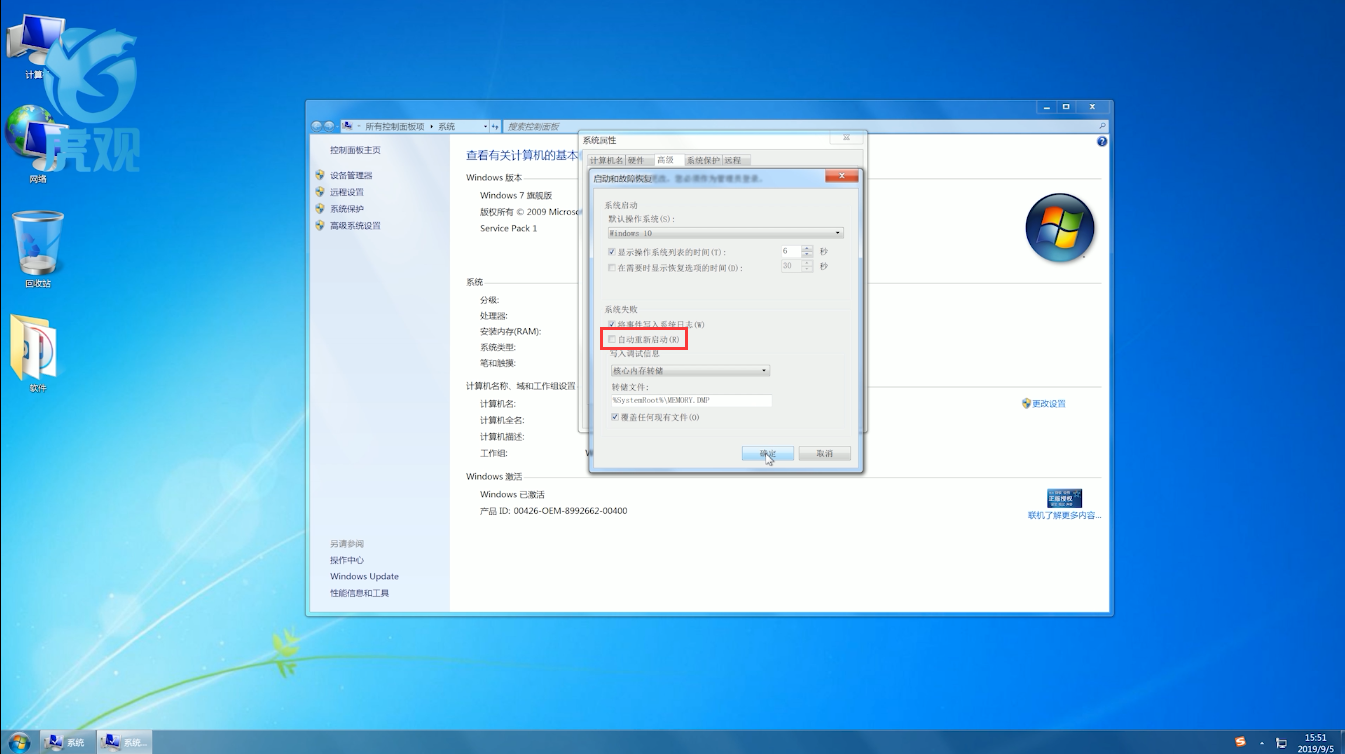Click the dump file path field
This screenshot has height=754, width=1345.
pyautogui.click(x=691, y=401)
